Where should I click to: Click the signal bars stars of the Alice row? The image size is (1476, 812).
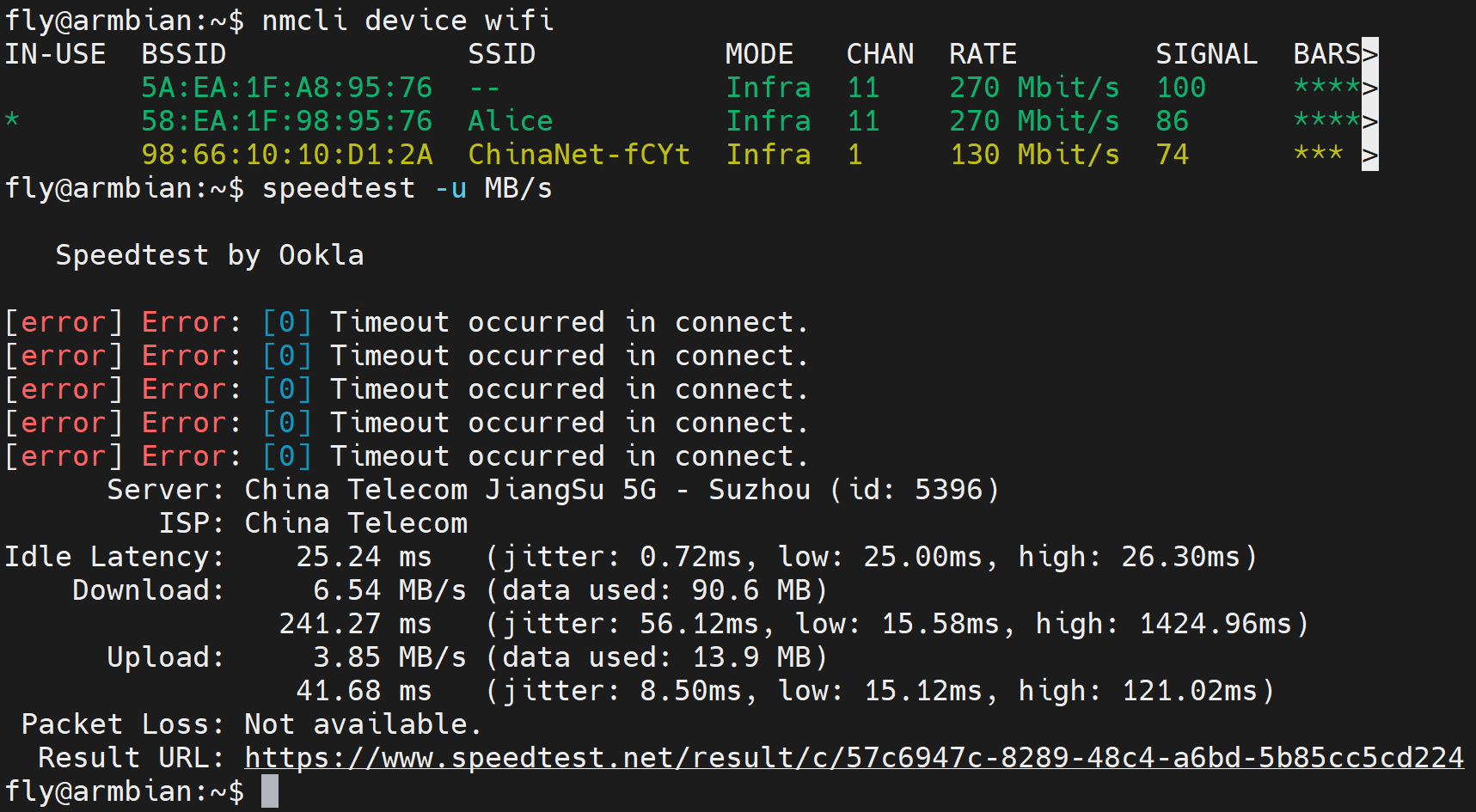click(1327, 119)
